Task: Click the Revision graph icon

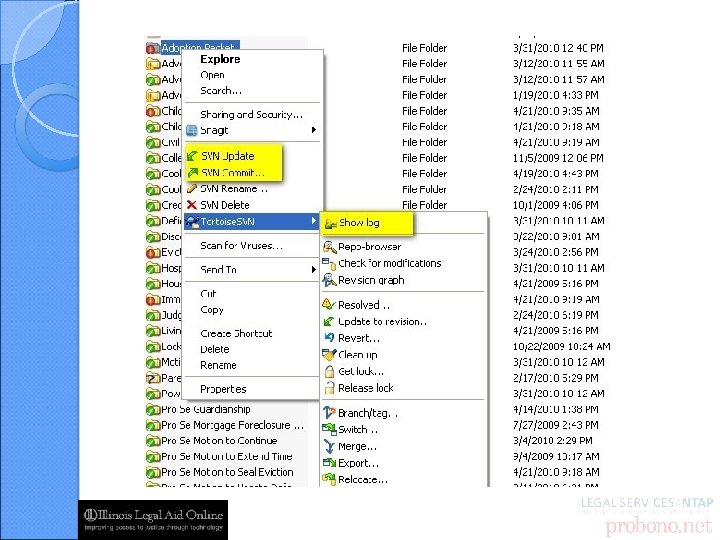Action: pyautogui.click(x=329, y=280)
